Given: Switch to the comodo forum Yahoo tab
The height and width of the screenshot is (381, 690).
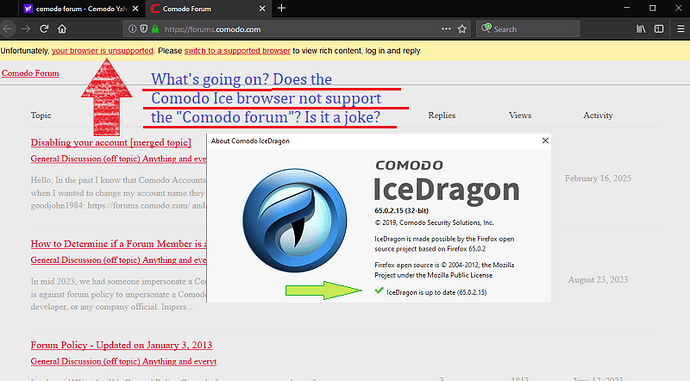Looking at the screenshot, I should pyautogui.click(x=81, y=9).
